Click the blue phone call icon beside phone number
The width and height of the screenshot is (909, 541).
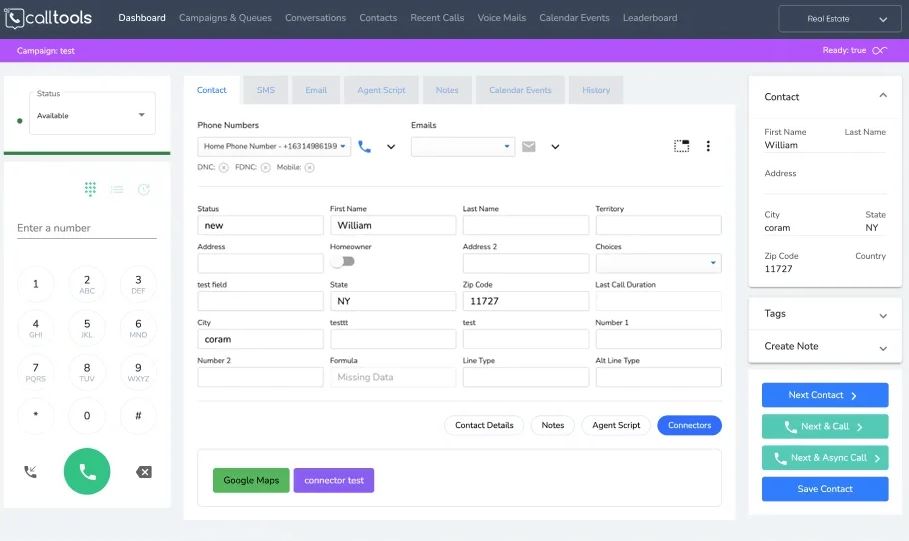pyautogui.click(x=365, y=147)
